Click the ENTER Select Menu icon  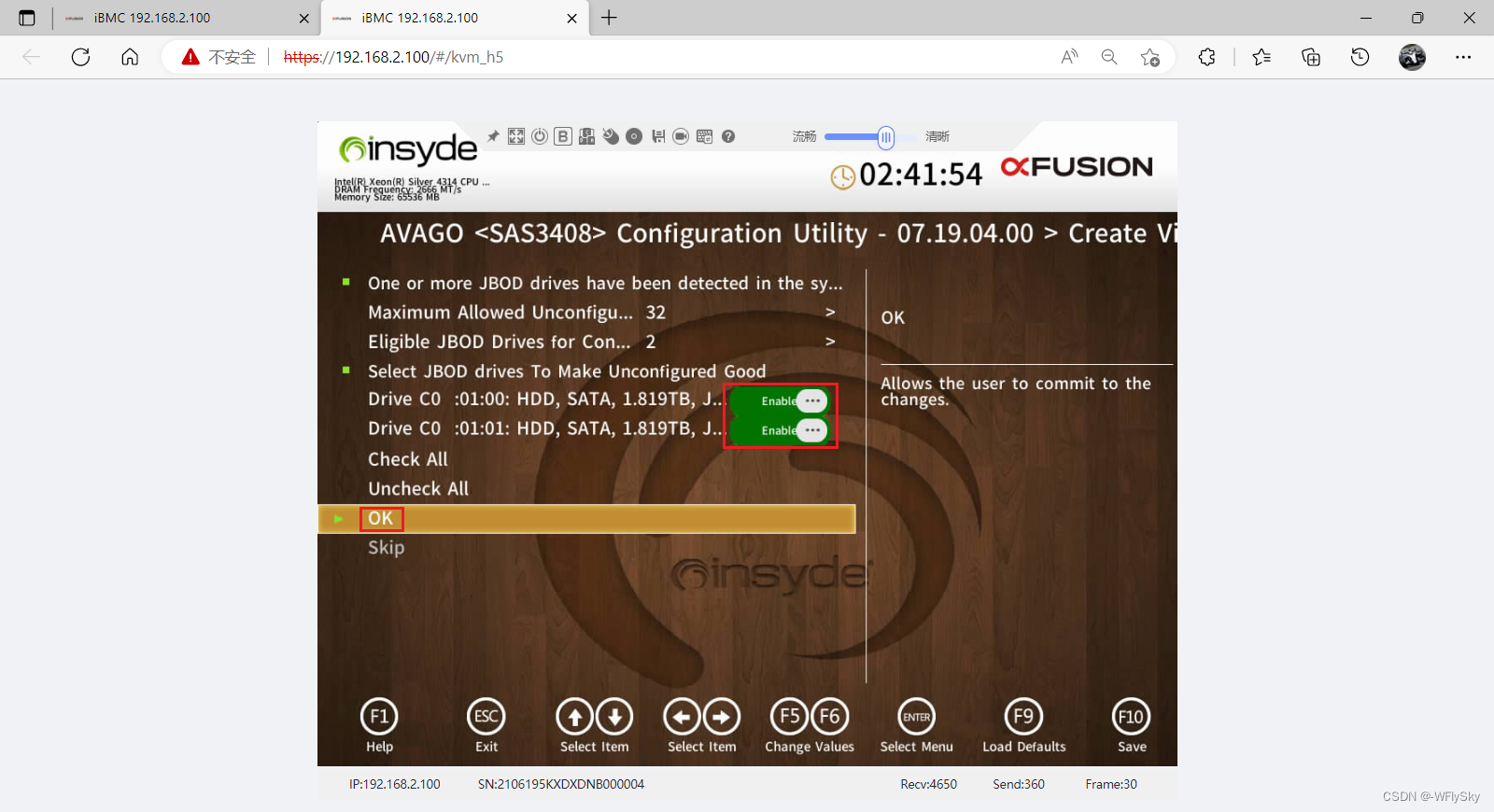[x=917, y=717]
